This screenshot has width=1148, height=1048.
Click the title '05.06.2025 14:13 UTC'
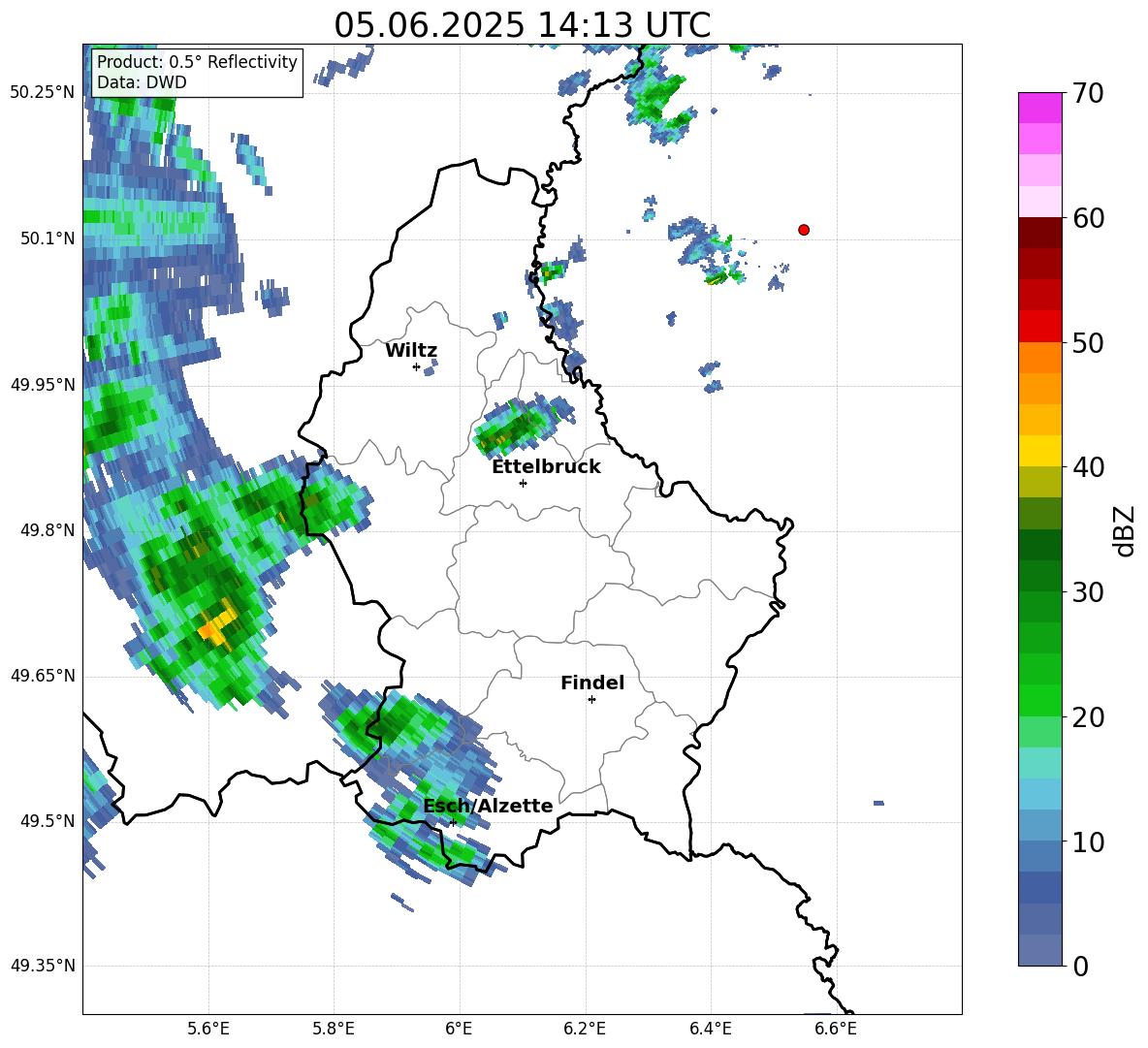pos(522,25)
